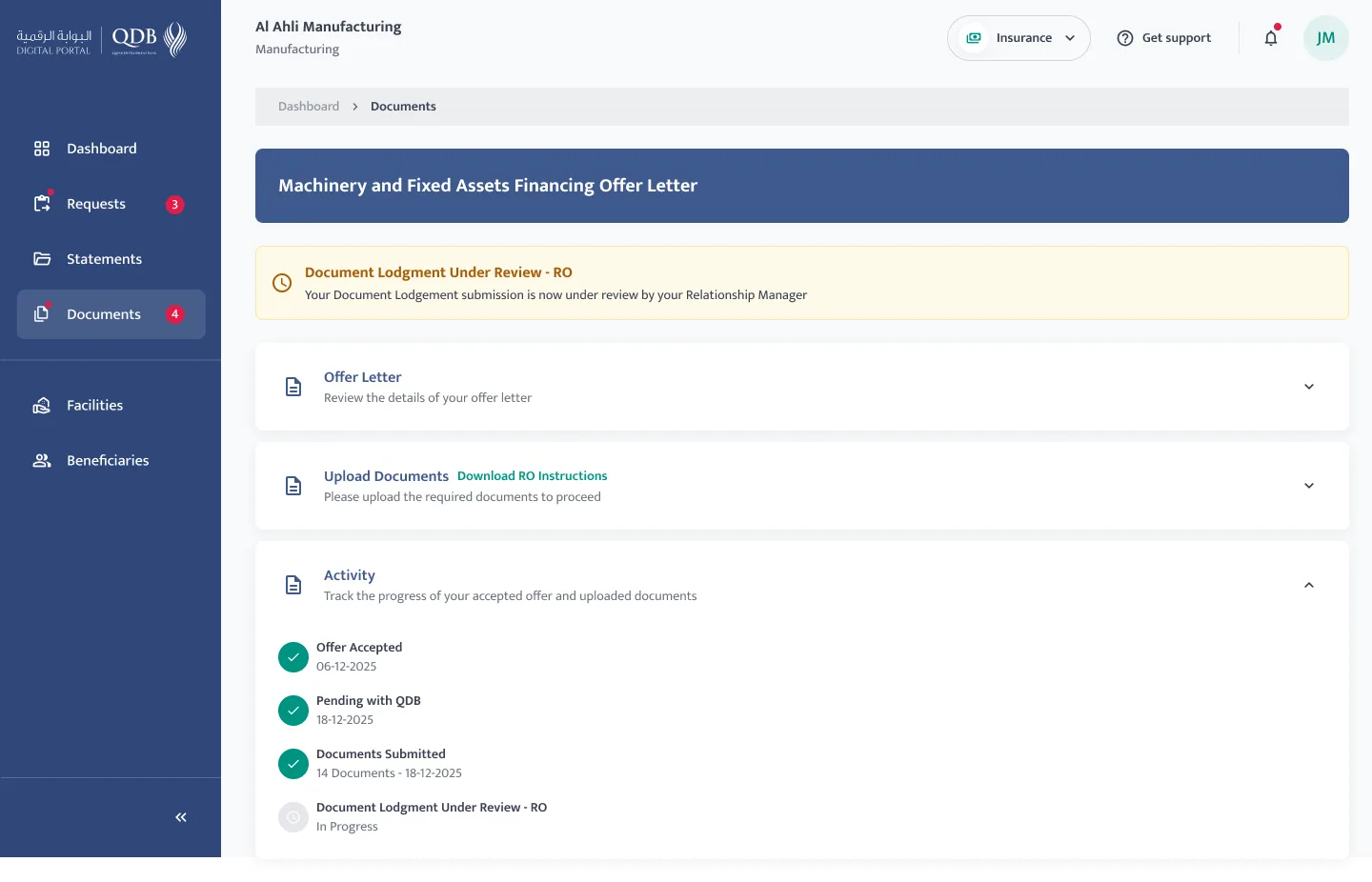Open the Insurance dropdown
The width and height of the screenshot is (1372, 882).
click(1019, 38)
